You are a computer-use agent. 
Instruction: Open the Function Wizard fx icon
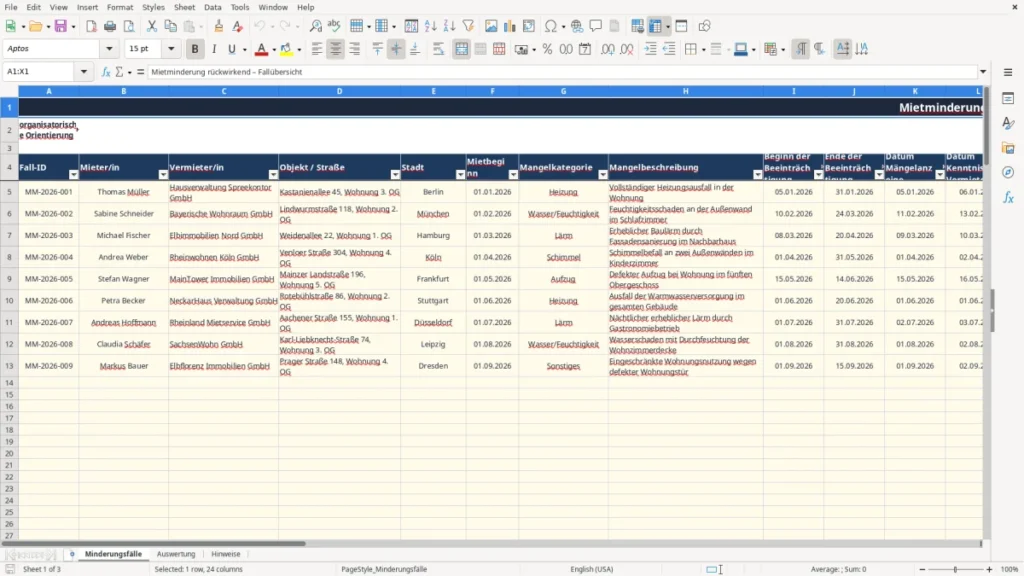(106, 72)
